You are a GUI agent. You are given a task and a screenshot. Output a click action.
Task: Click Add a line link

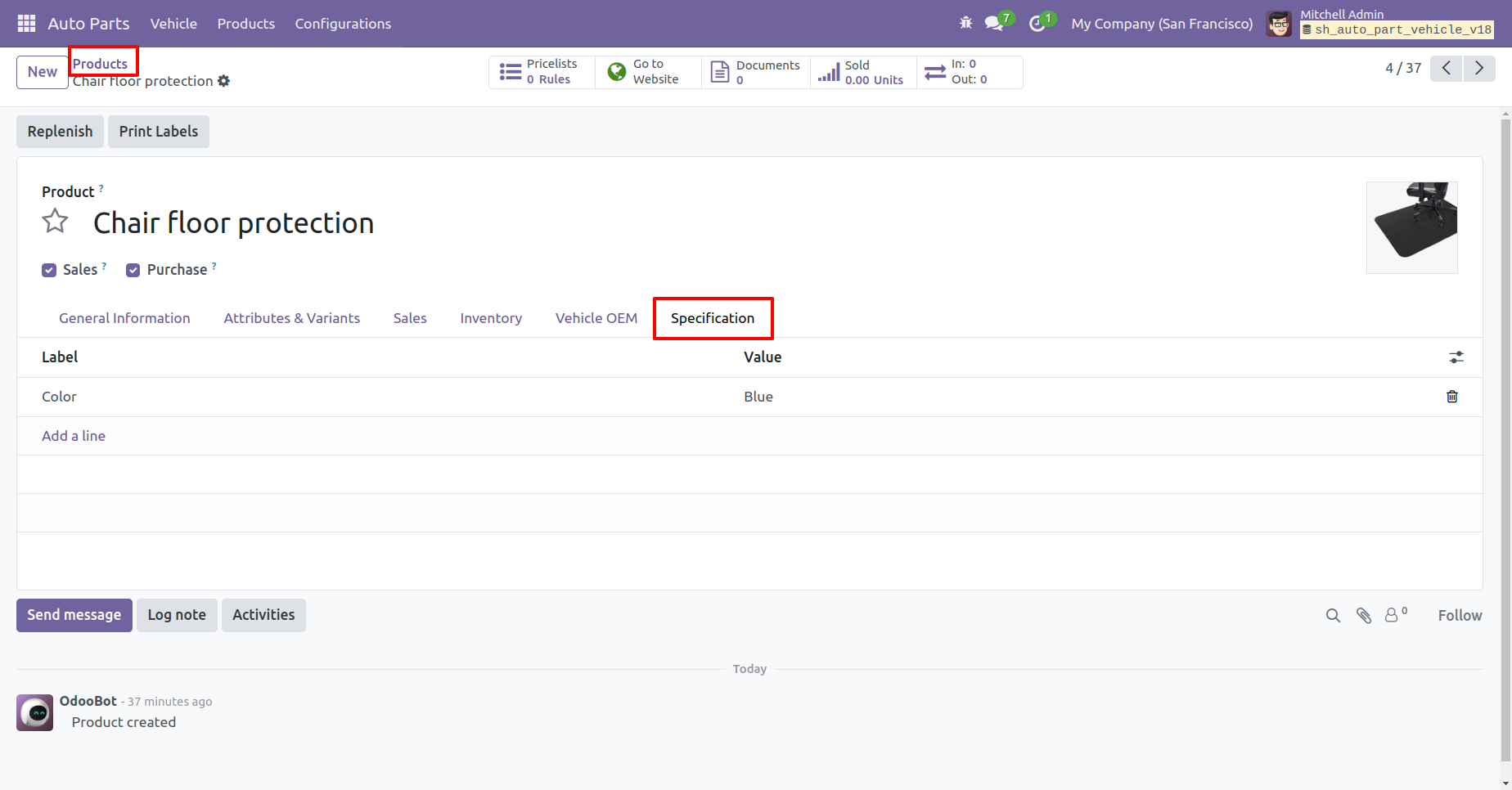(x=74, y=436)
